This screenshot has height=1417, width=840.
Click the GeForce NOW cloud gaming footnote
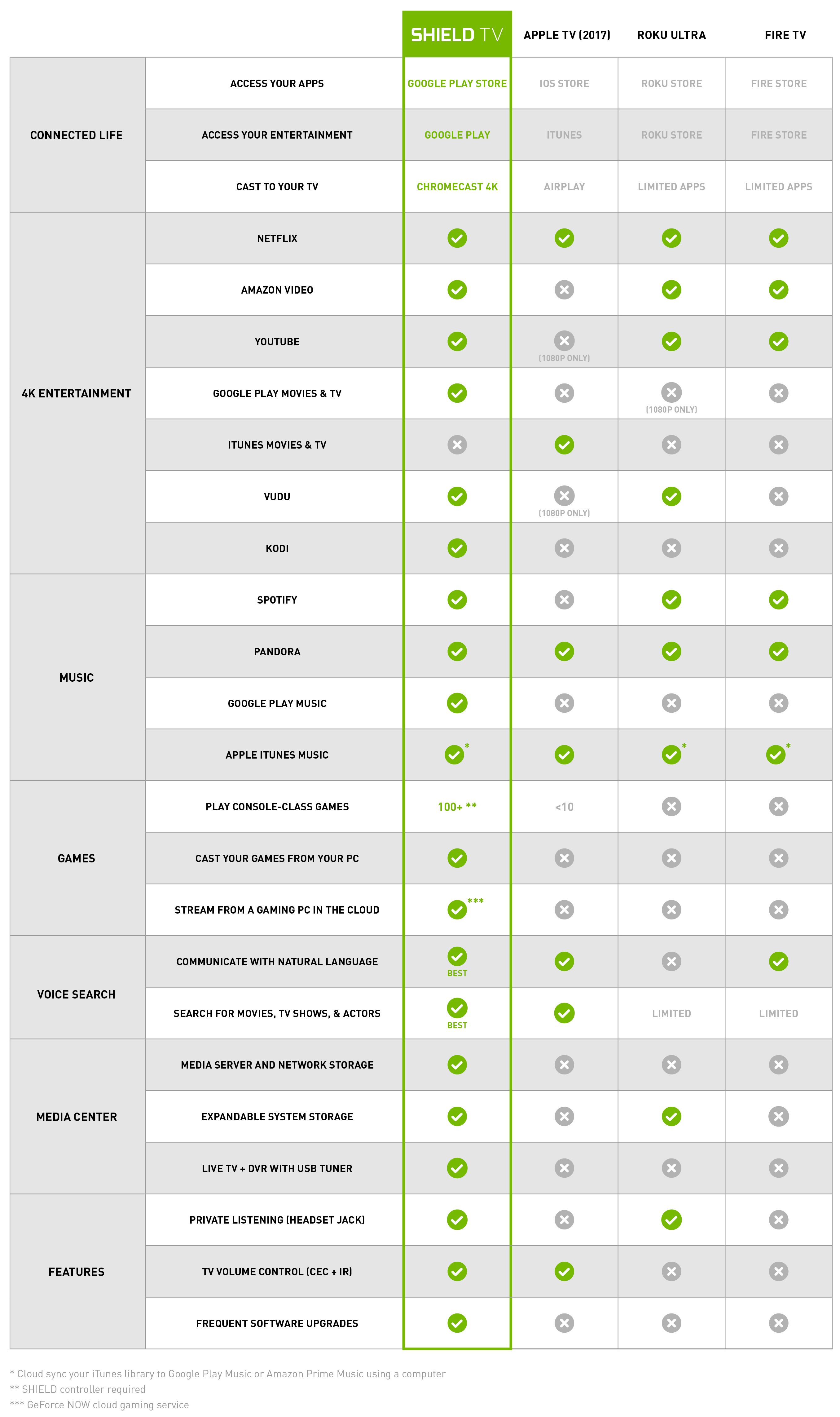point(100,1405)
